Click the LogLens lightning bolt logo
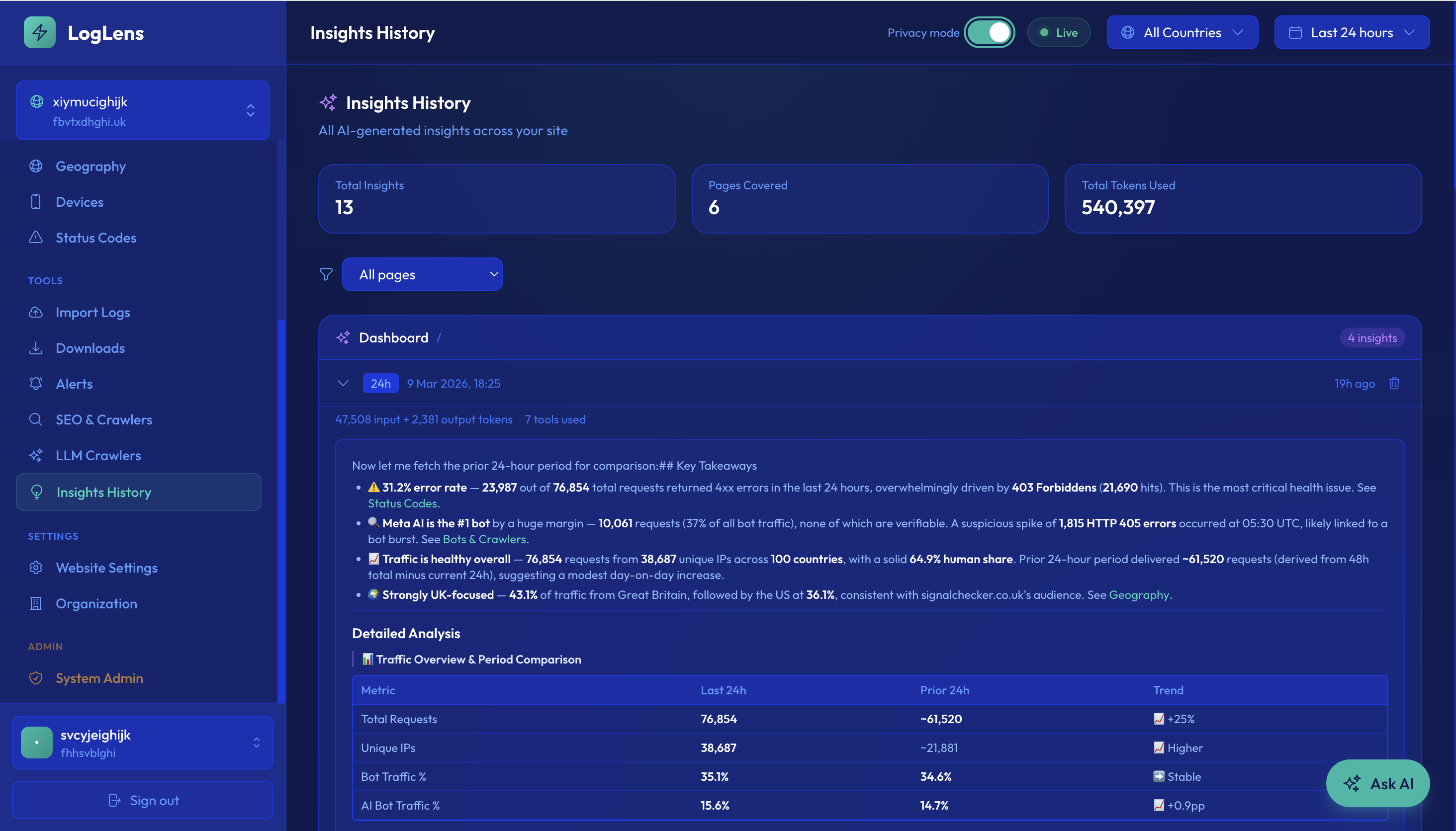This screenshot has height=831, width=1456. [x=39, y=32]
